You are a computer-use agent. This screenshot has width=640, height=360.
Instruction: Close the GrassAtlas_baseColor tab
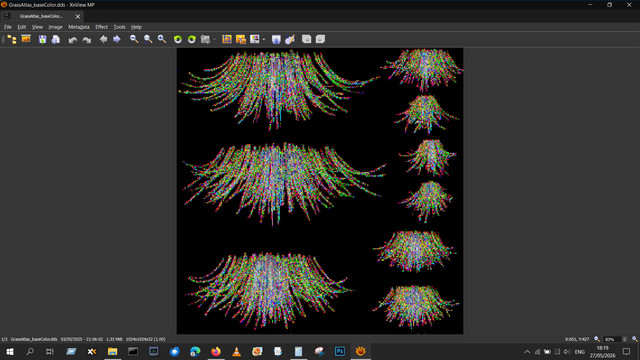[78, 17]
